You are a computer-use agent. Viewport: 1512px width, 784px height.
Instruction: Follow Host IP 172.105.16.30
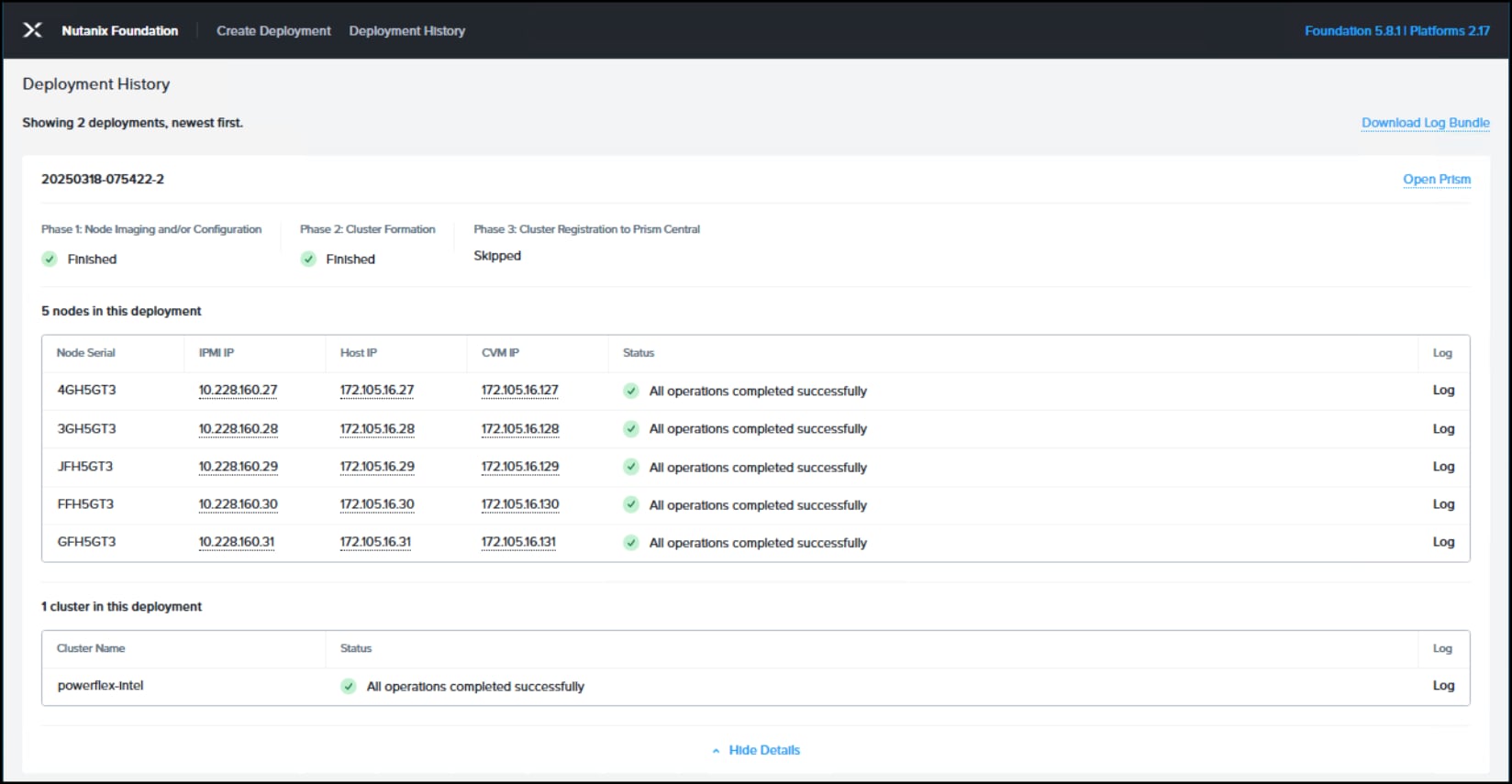(377, 504)
